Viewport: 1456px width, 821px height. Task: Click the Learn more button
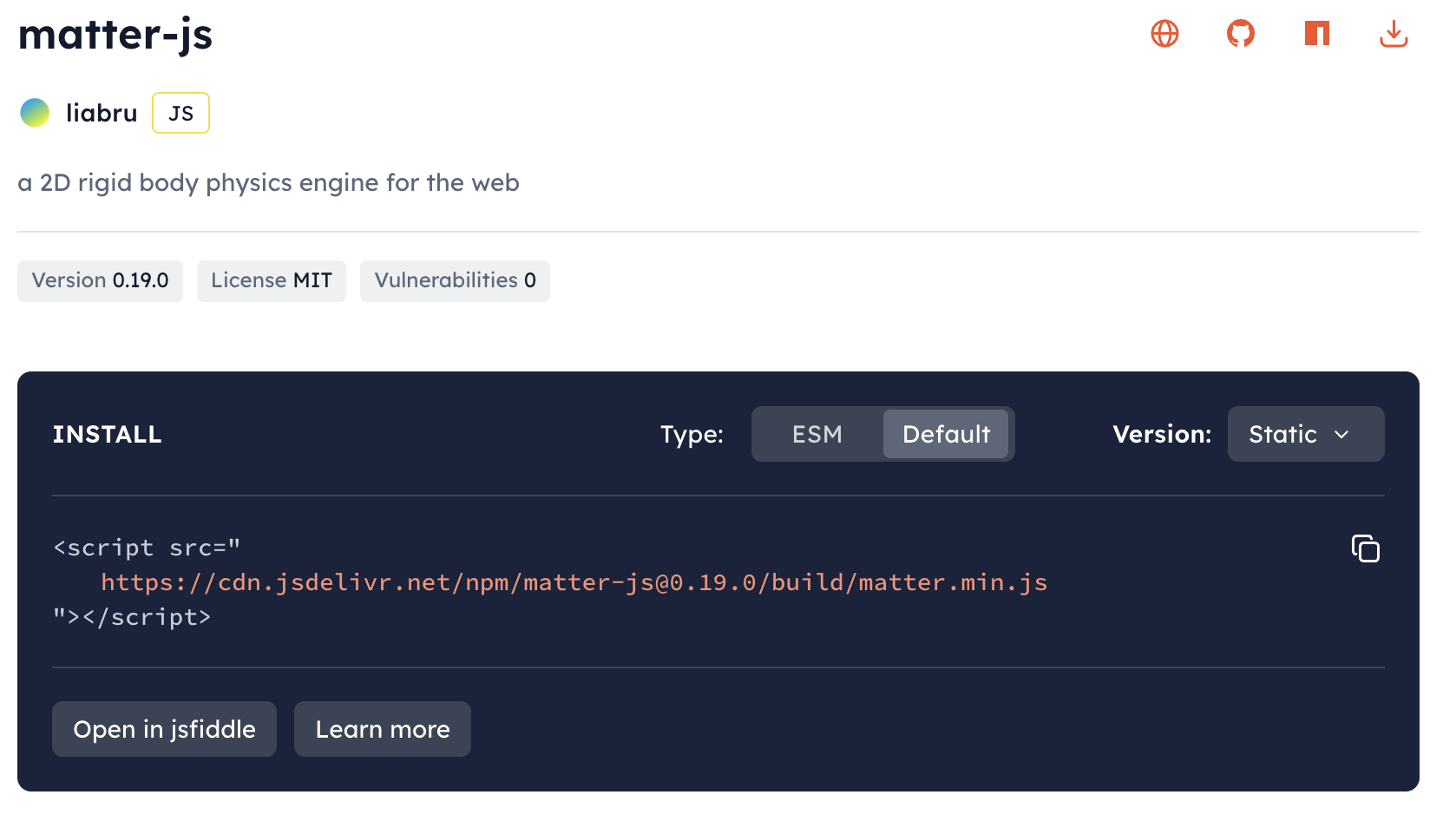point(383,729)
